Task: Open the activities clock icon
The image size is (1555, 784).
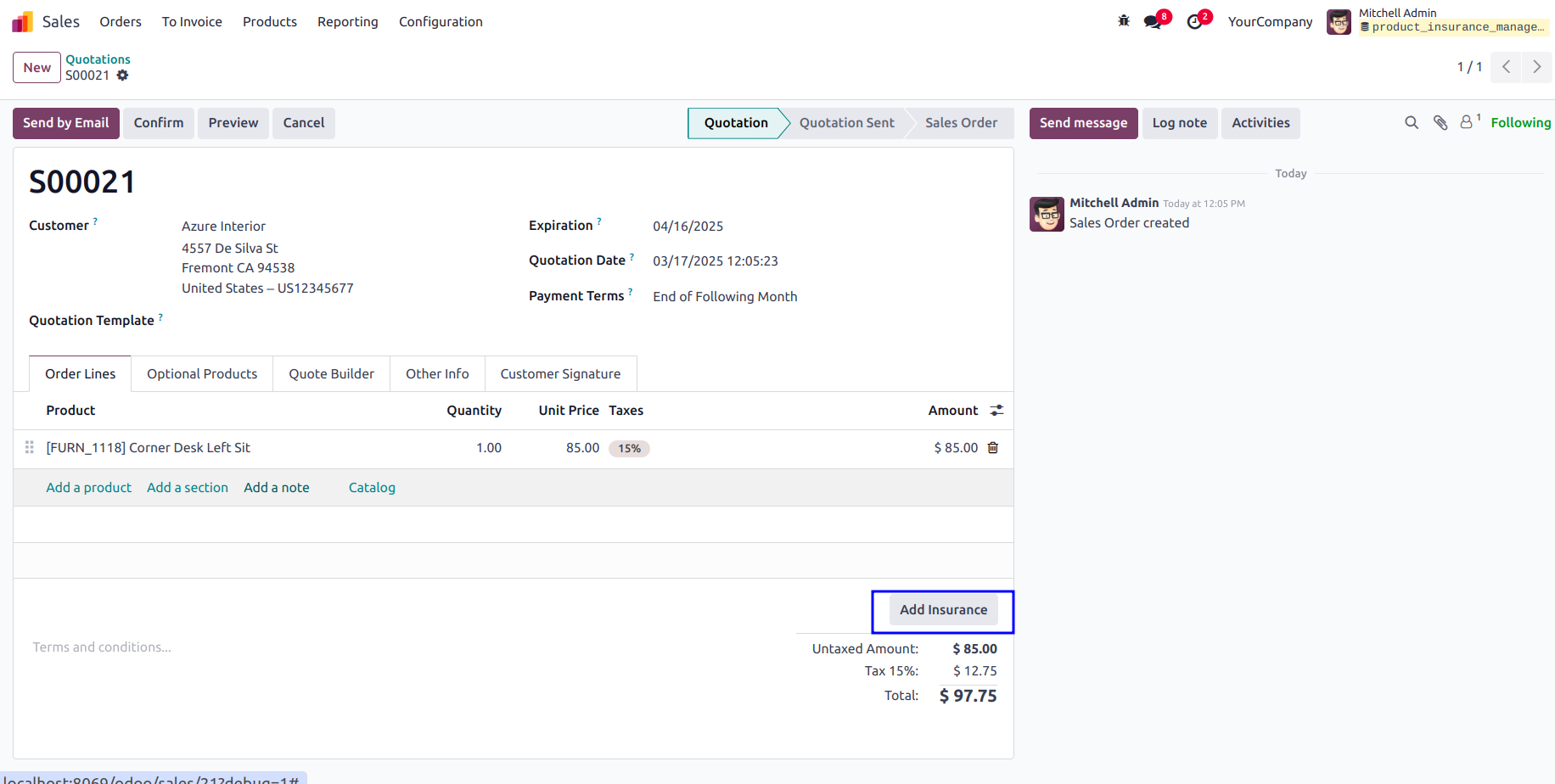Action: click(1195, 21)
